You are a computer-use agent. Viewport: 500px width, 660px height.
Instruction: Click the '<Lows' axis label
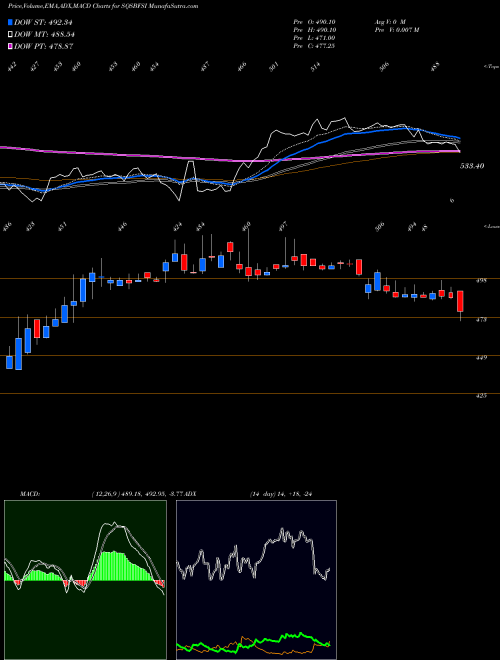click(x=491, y=226)
